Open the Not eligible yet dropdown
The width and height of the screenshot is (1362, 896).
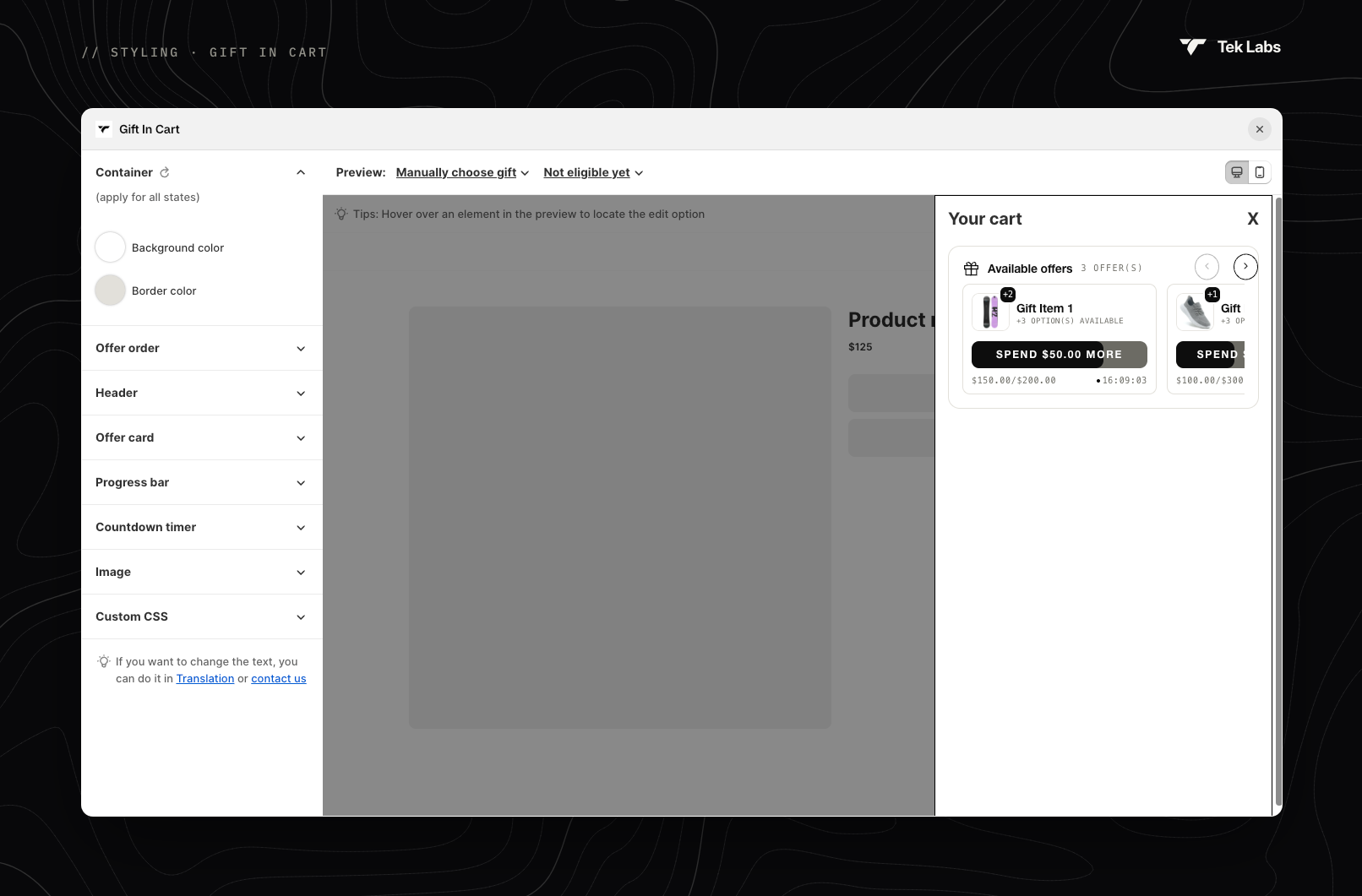click(x=593, y=172)
